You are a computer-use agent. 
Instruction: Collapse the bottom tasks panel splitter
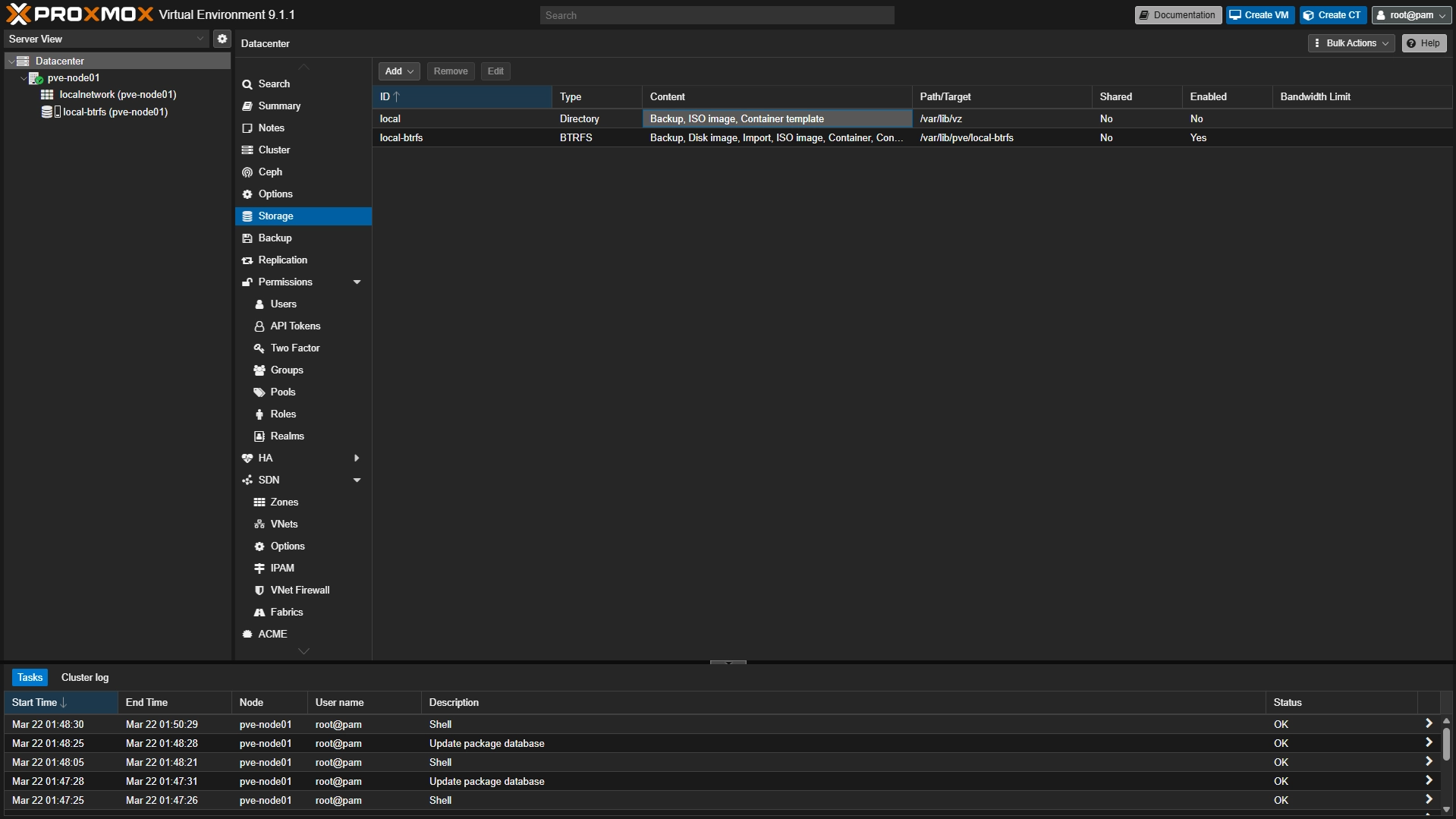tap(728, 663)
